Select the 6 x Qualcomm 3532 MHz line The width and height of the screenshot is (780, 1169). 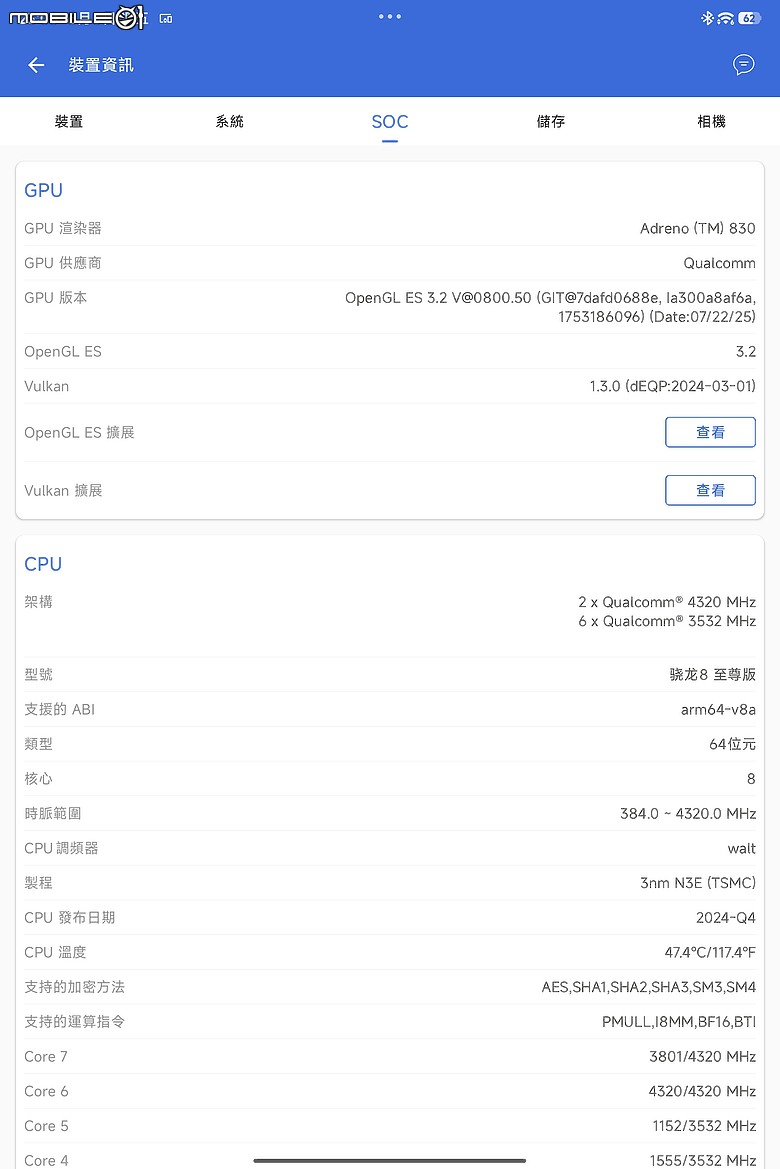click(667, 621)
